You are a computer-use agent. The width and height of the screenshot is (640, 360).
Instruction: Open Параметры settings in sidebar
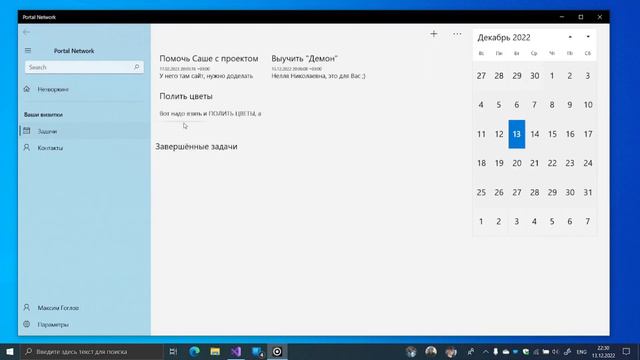click(84, 324)
